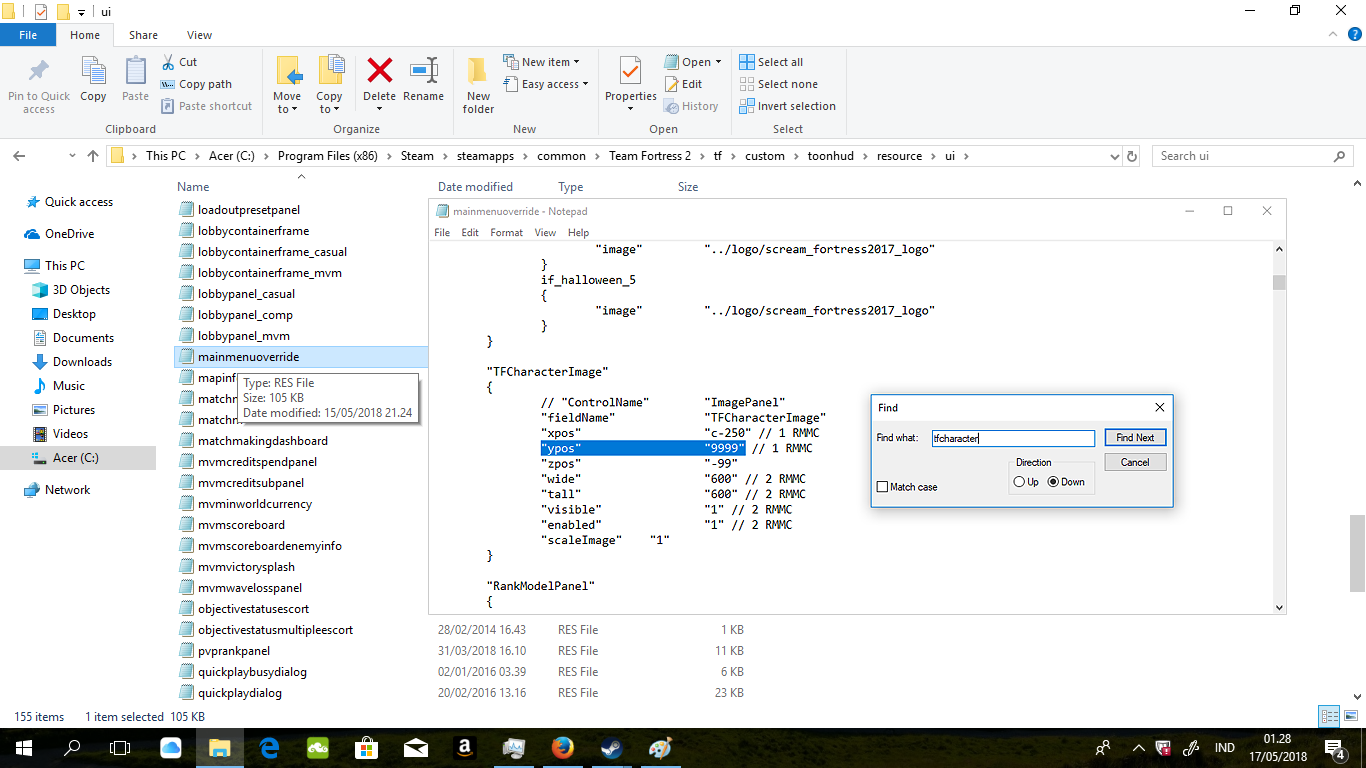This screenshot has height=768, width=1366.
Task: Enable the Match case checkbox
Action: (x=882, y=487)
